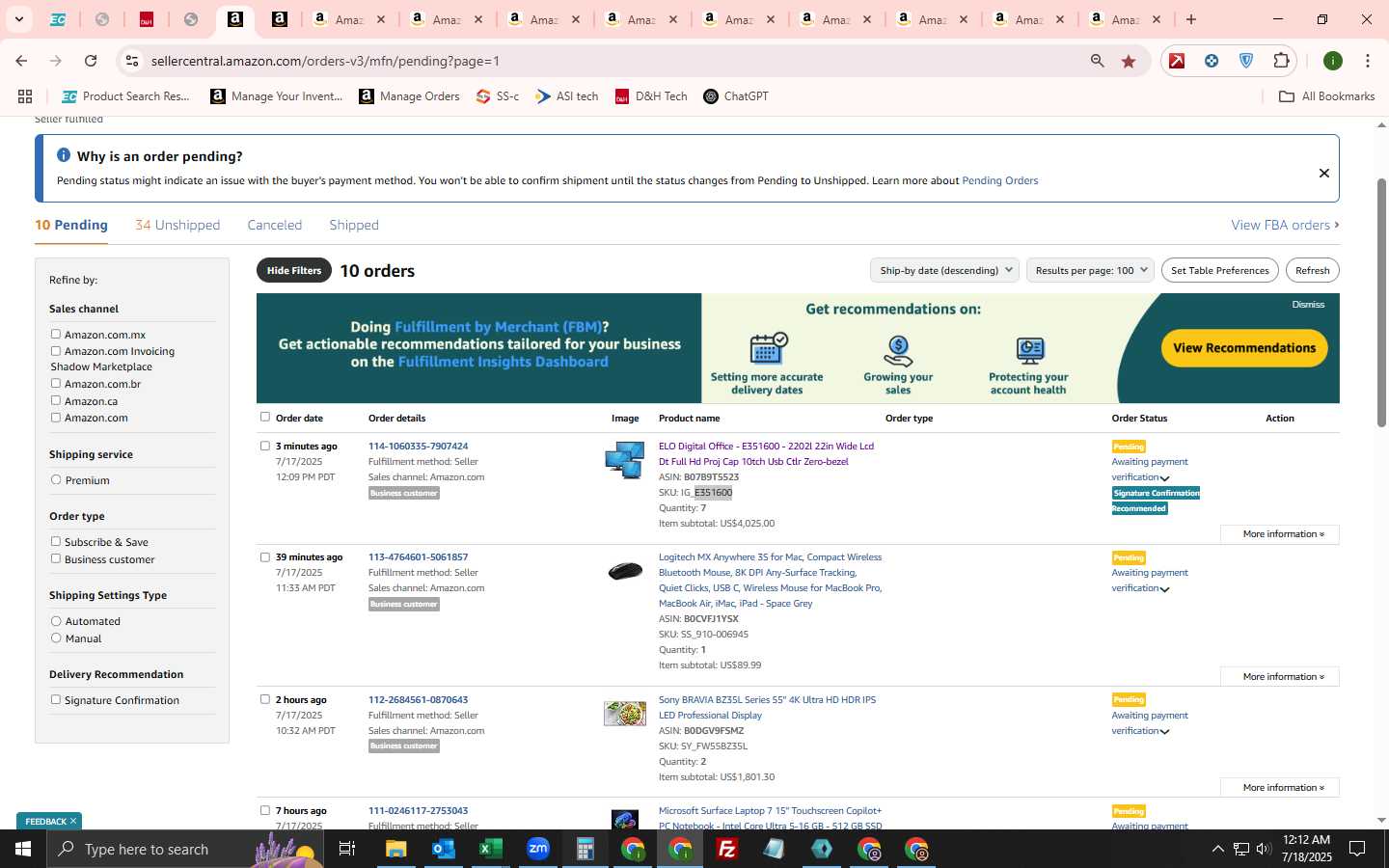
Task: Refresh the orders list
Action: 1313,270
